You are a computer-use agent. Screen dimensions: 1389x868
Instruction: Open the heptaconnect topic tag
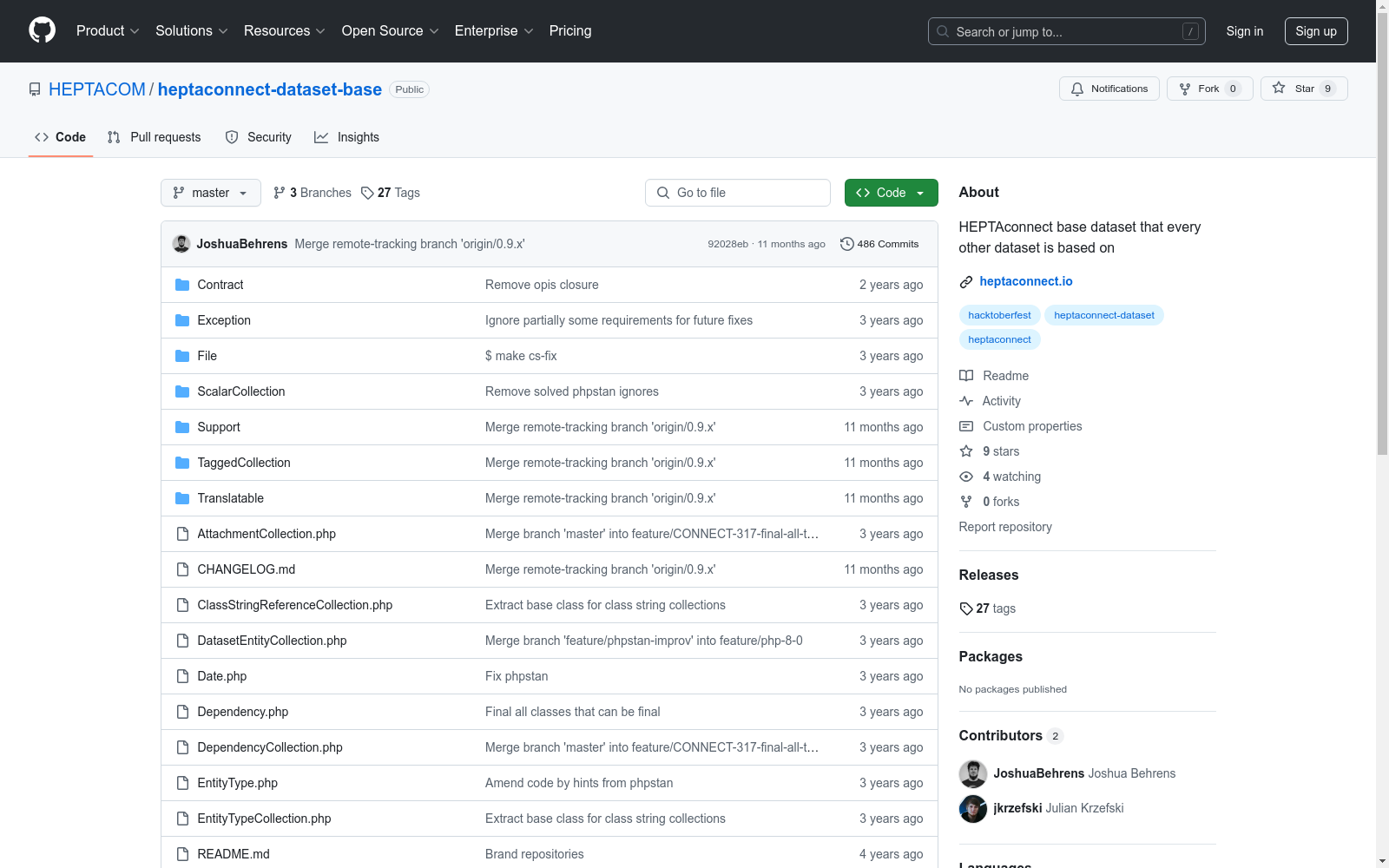[999, 339]
